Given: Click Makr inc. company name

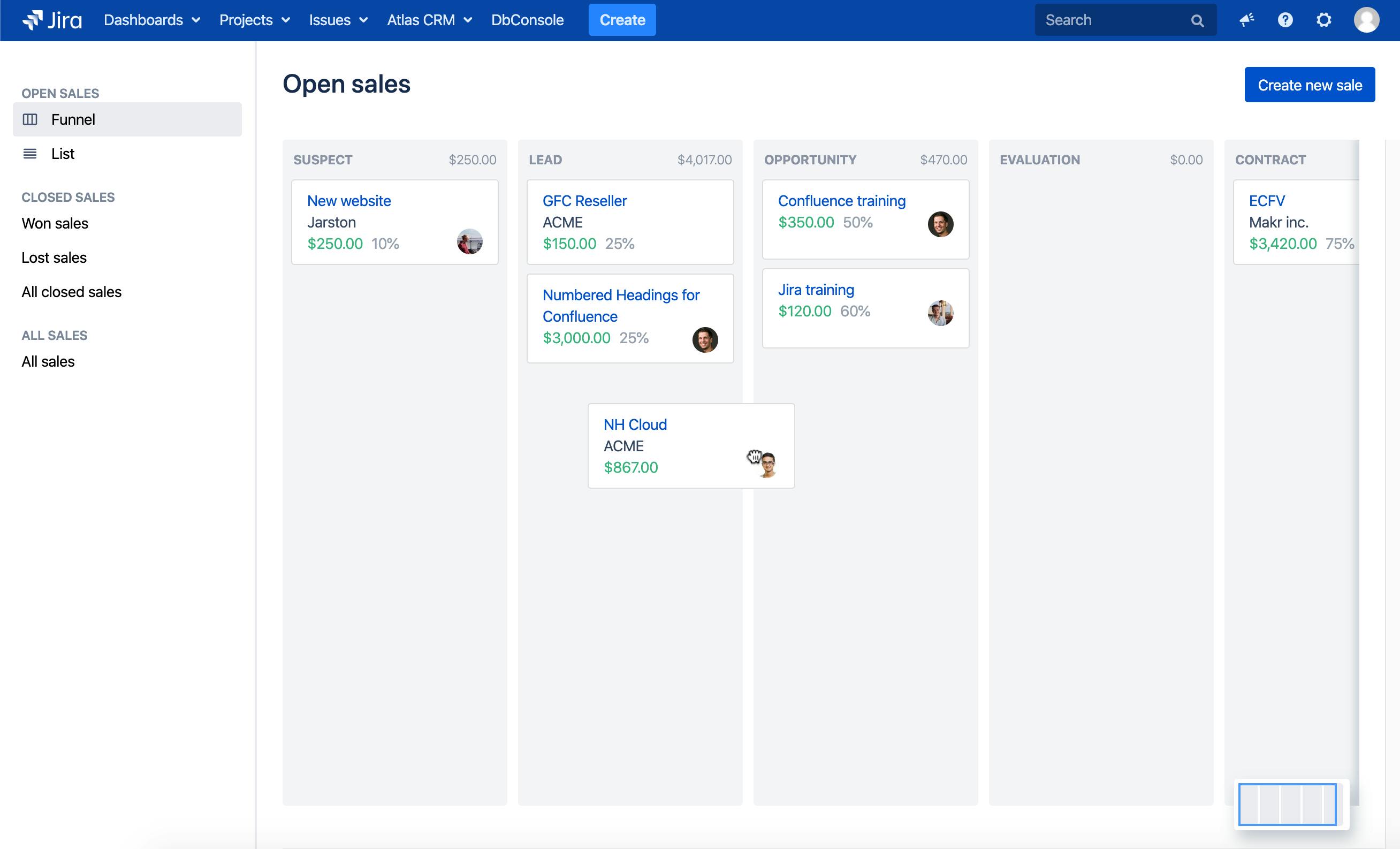Looking at the screenshot, I should [x=1279, y=222].
